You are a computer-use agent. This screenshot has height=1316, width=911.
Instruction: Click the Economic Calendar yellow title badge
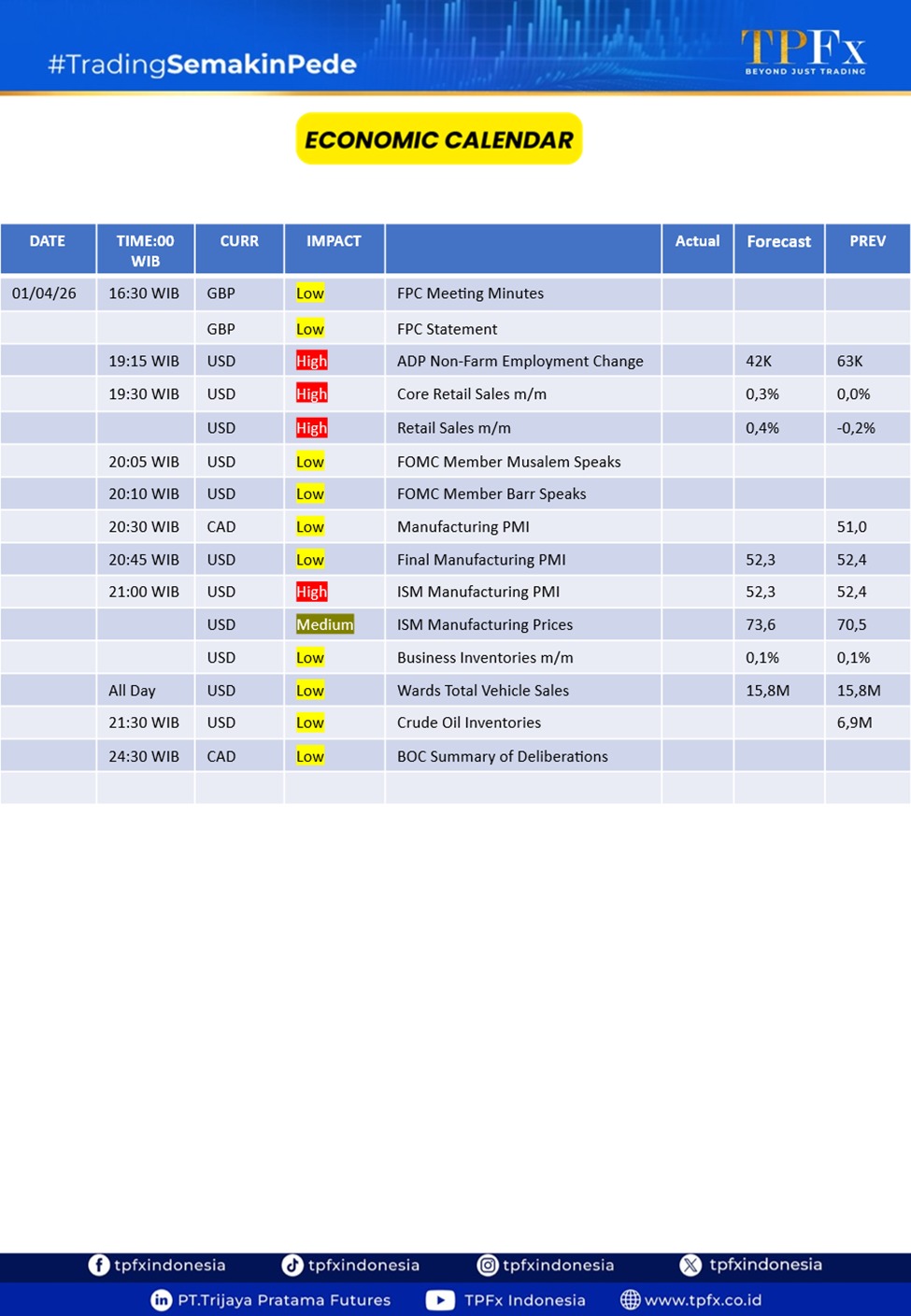[439, 139]
